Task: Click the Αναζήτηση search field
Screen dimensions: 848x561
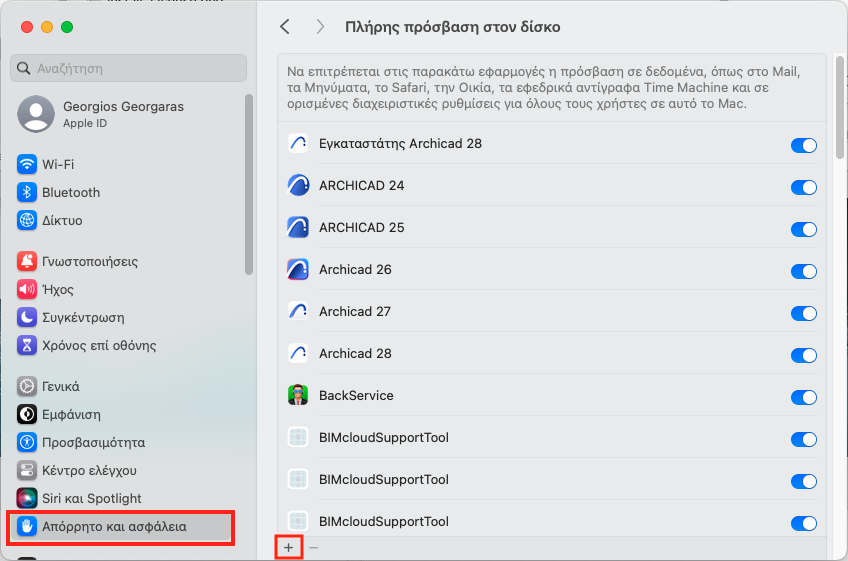Action: coord(129,68)
